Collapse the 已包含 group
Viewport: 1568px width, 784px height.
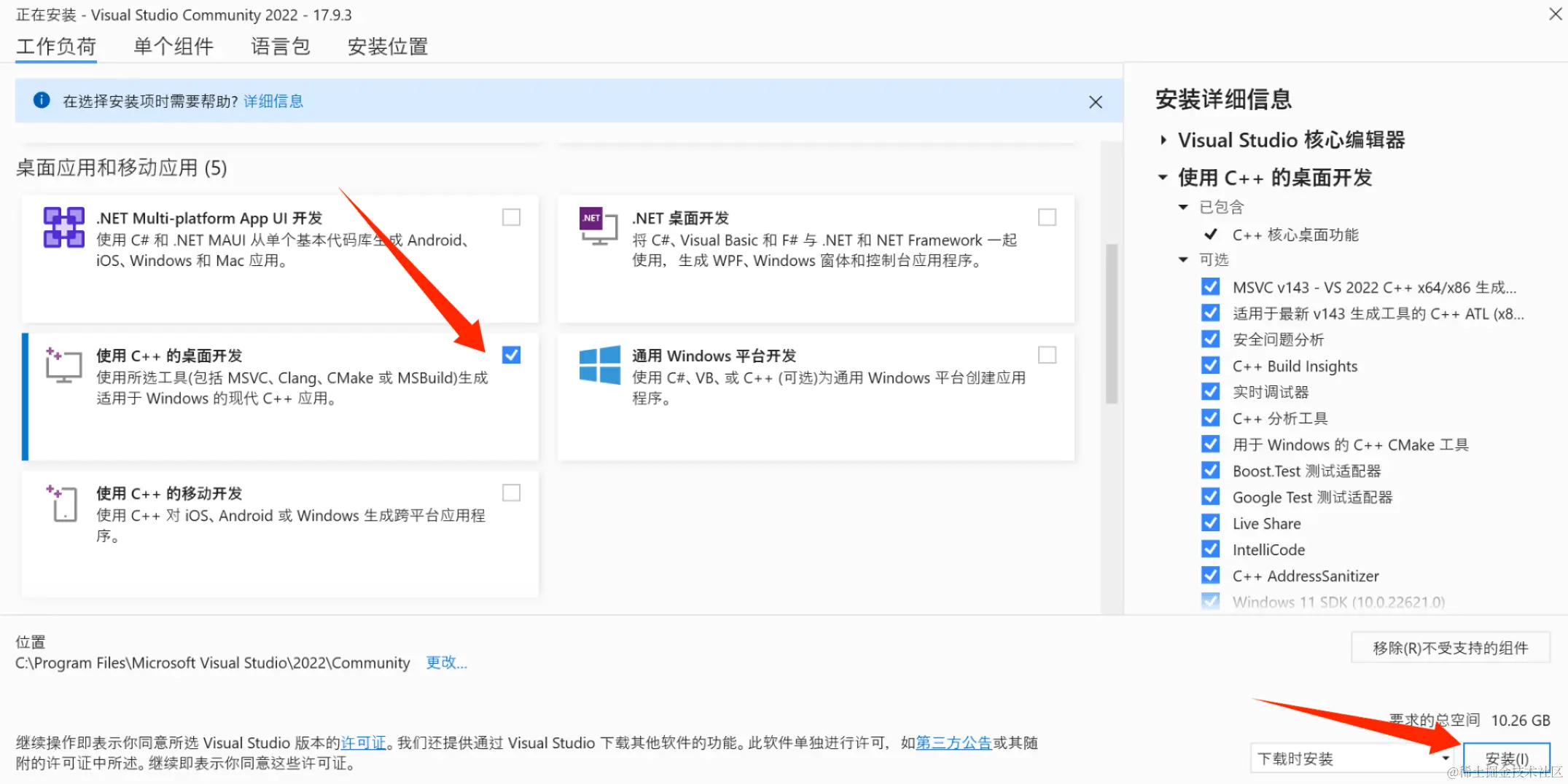coord(1183,207)
